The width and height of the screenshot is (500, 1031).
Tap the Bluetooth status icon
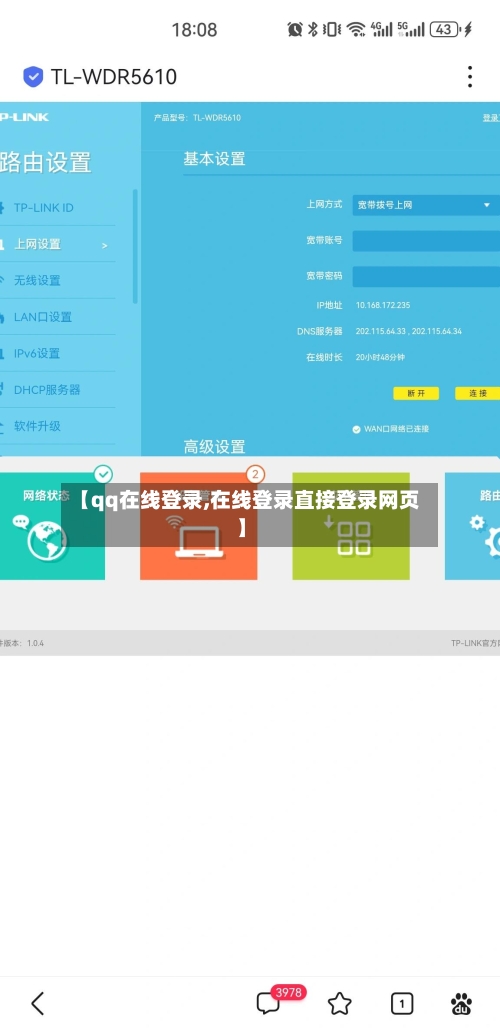point(313,29)
